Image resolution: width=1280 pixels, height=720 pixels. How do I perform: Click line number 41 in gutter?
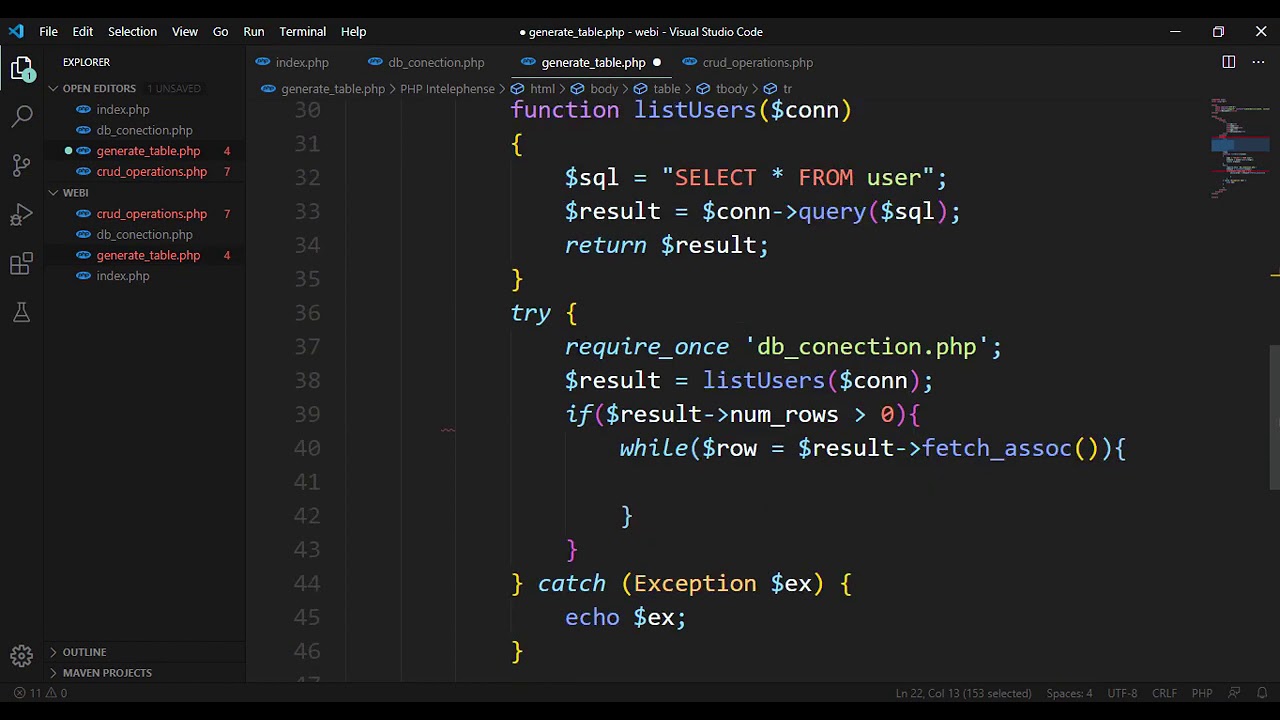click(x=308, y=482)
